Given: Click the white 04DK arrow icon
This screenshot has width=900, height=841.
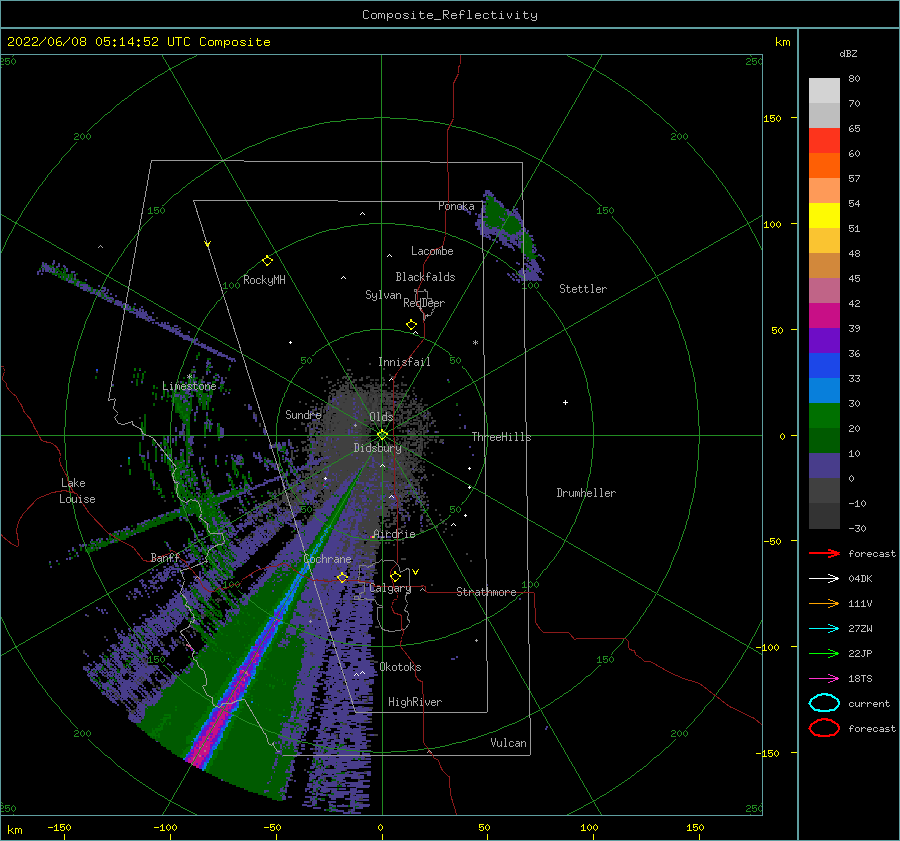Looking at the screenshot, I should click(x=824, y=579).
